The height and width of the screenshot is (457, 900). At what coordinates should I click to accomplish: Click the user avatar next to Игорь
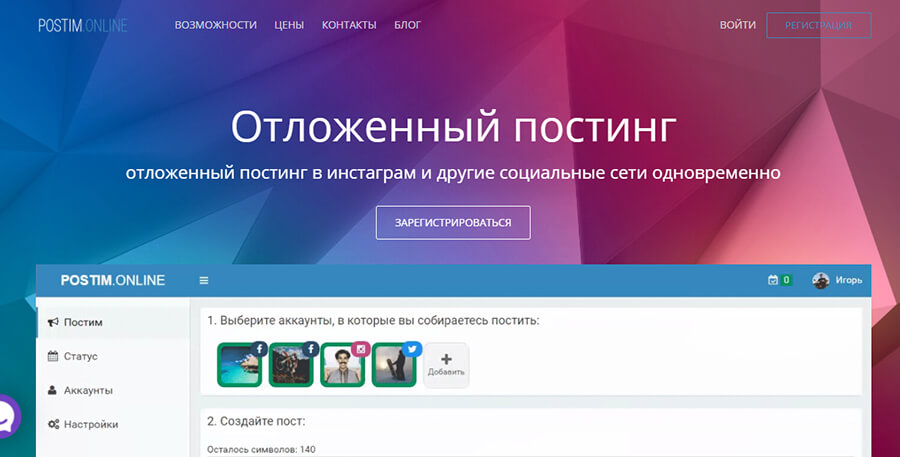point(821,280)
